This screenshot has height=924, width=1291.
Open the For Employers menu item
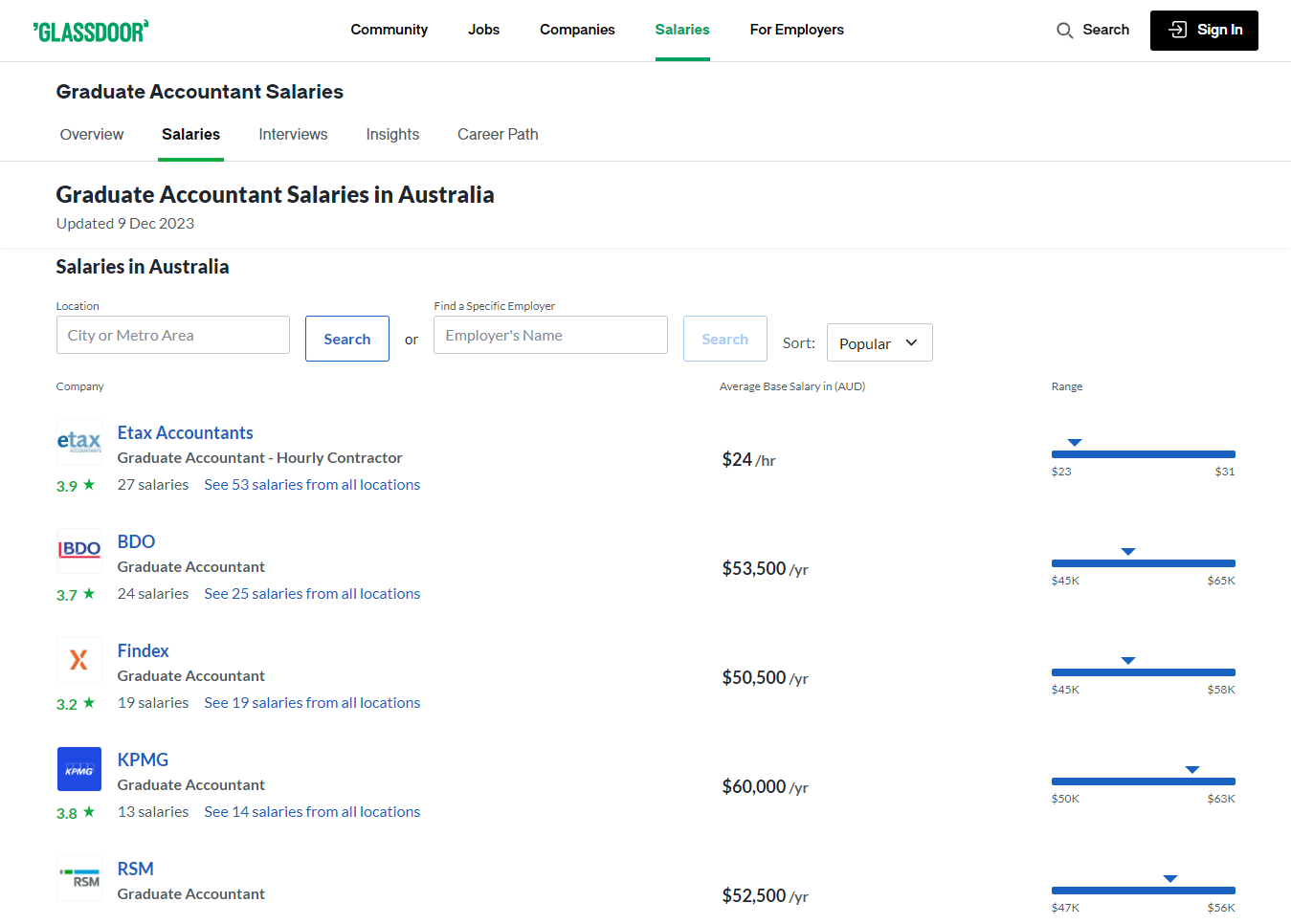coord(796,30)
